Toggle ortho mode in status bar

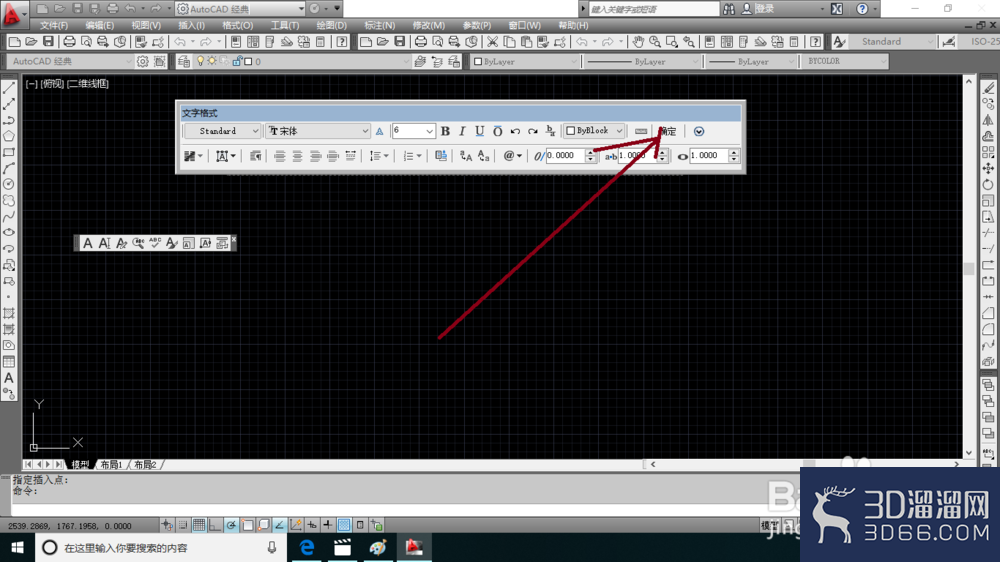coord(215,525)
